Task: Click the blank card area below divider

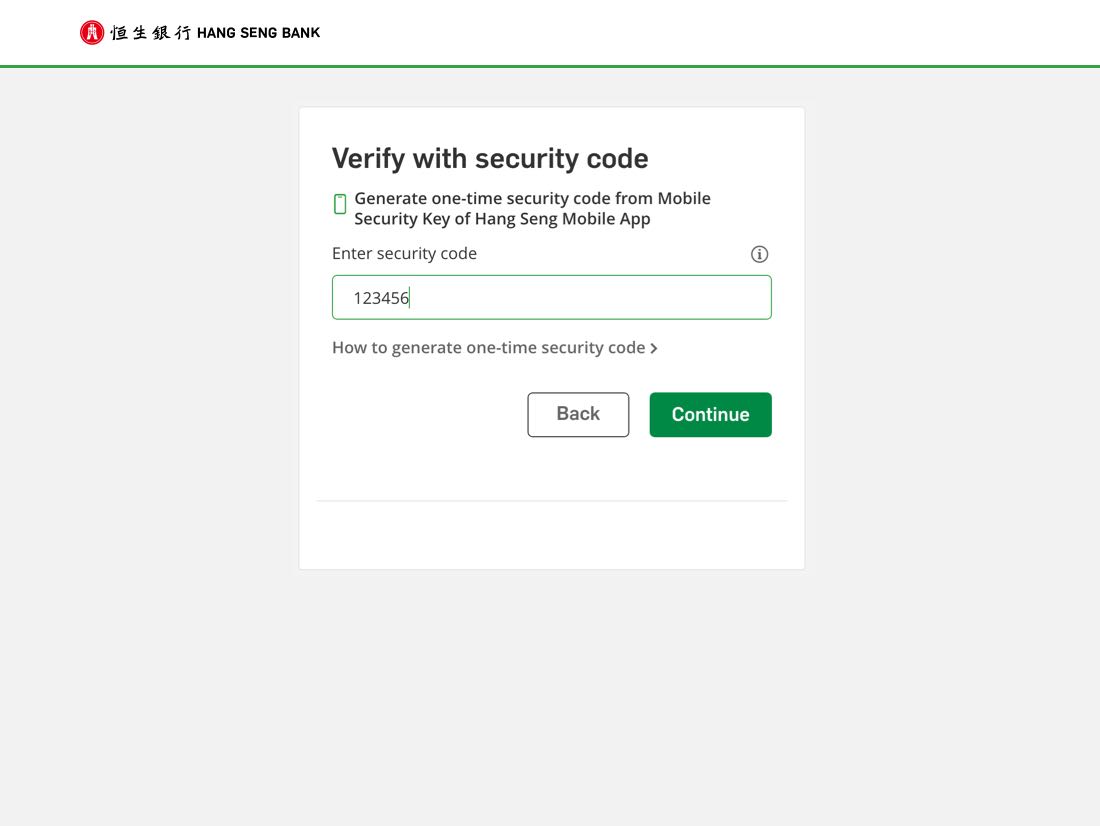Action: (551, 535)
